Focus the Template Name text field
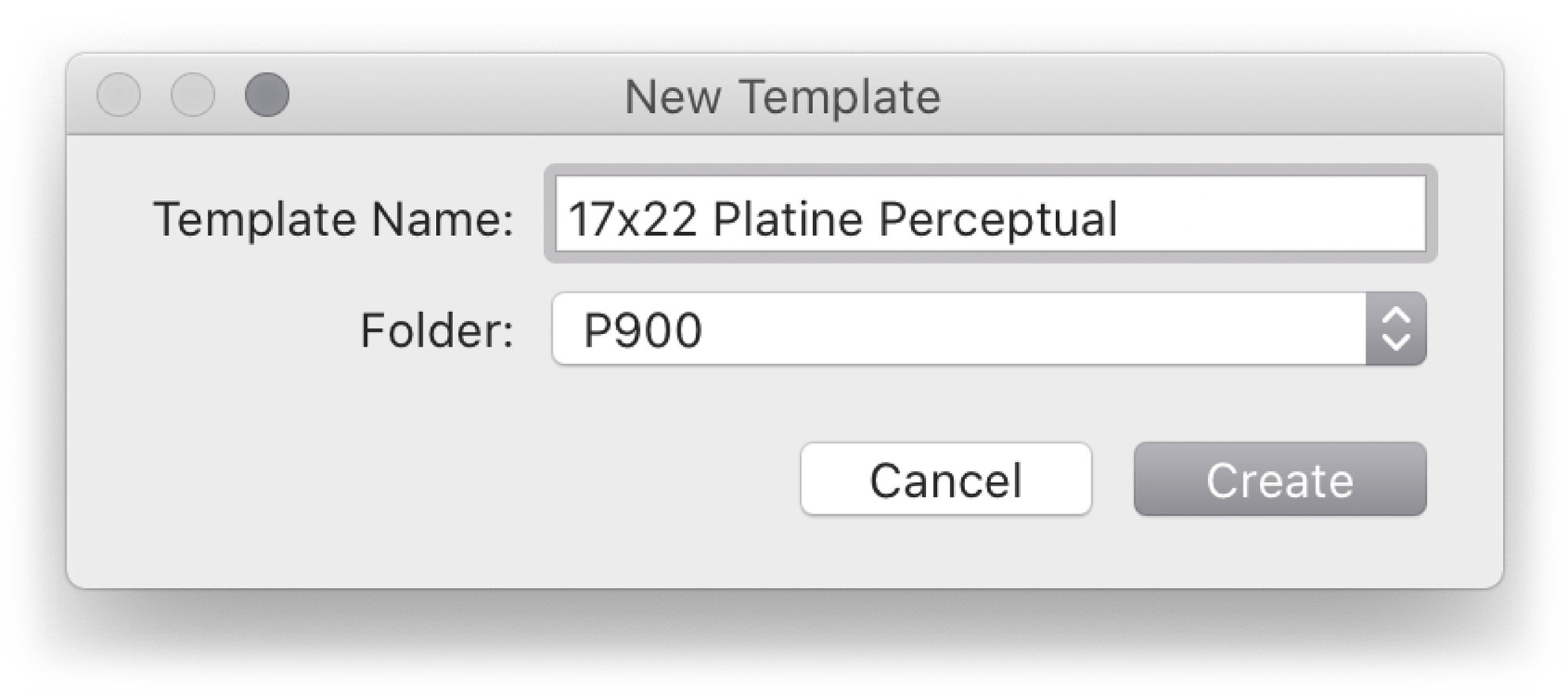The height and width of the screenshot is (694, 1568). (x=989, y=214)
